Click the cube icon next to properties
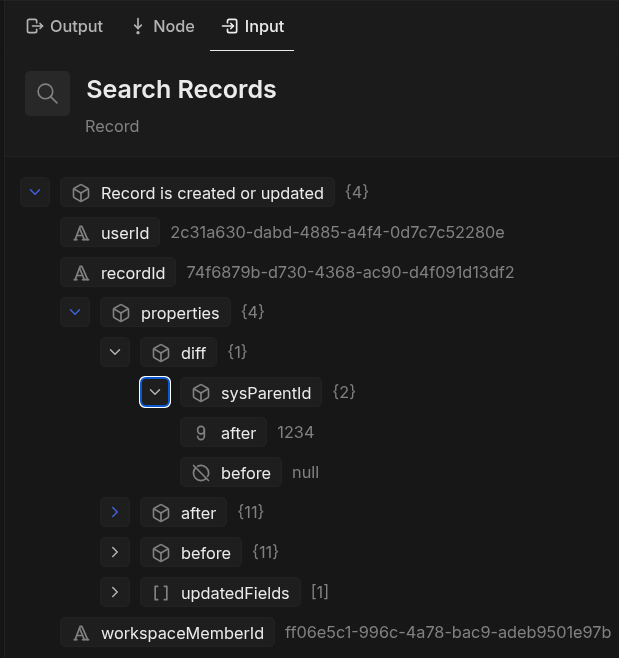The image size is (619, 658). [x=121, y=313]
